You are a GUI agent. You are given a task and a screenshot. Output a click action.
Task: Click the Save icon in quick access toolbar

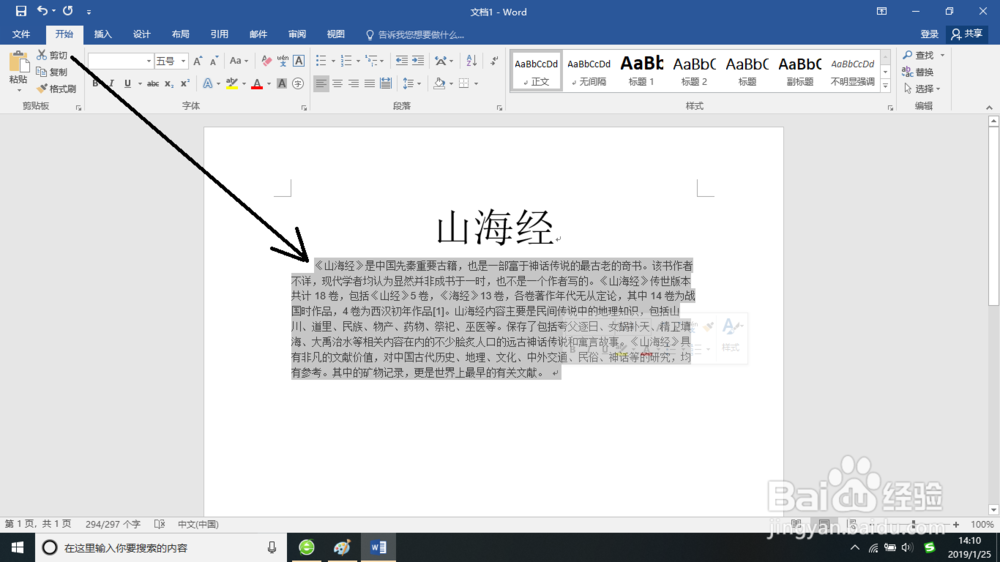20,11
